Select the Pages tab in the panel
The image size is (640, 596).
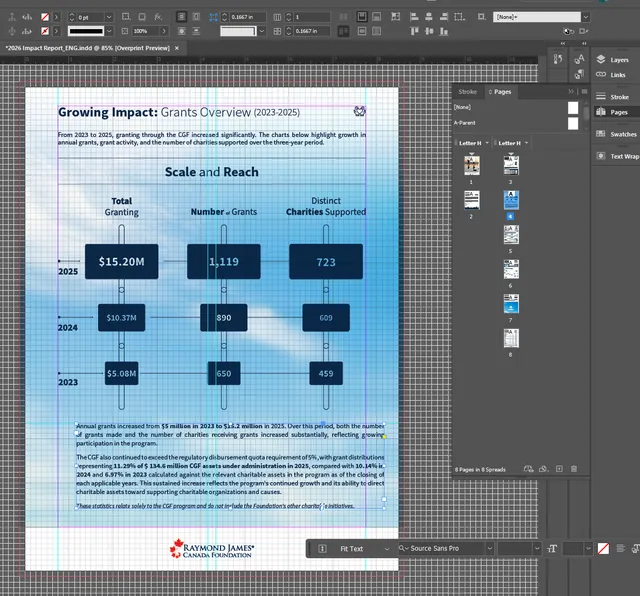[x=500, y=91]
